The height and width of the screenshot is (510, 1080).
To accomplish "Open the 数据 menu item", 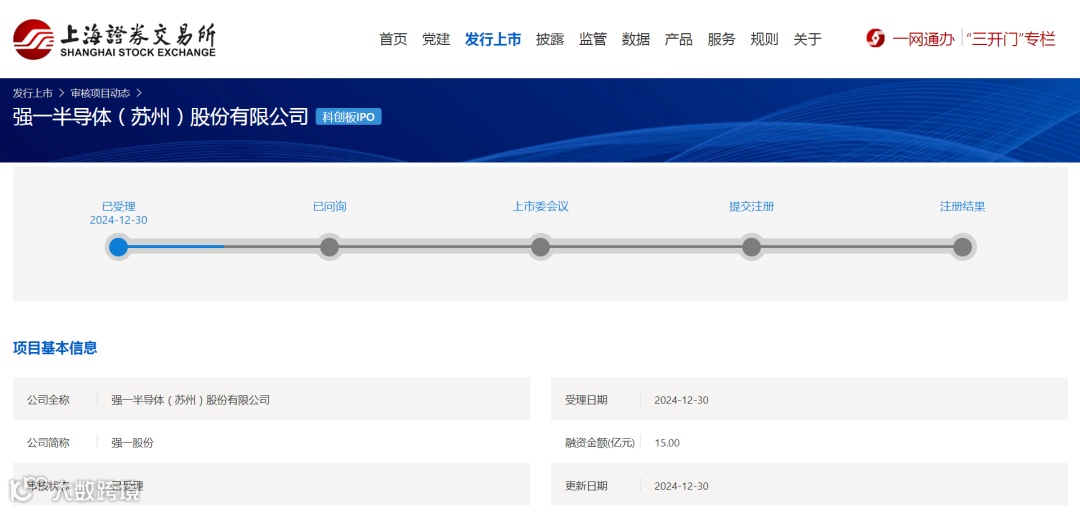I will coord(636,39).
